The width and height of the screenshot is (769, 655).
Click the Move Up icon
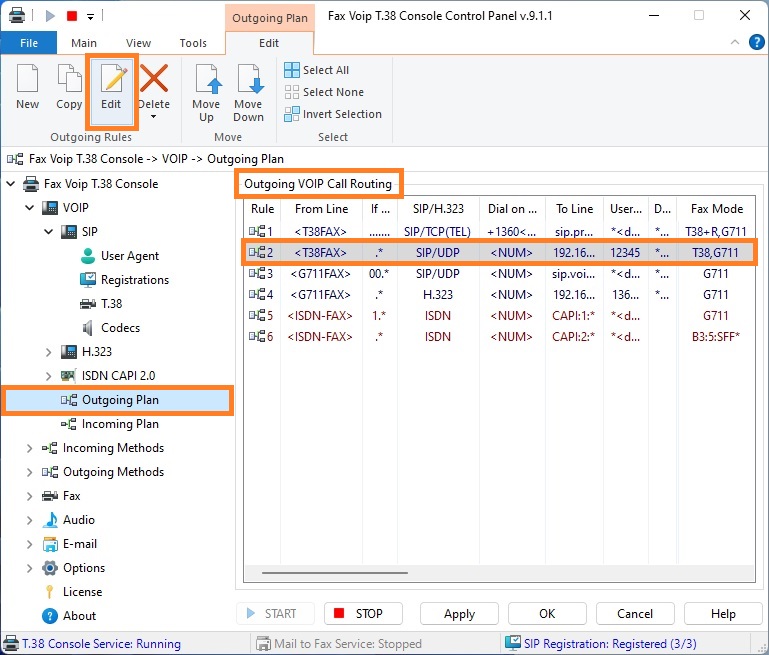click(208, 78)
